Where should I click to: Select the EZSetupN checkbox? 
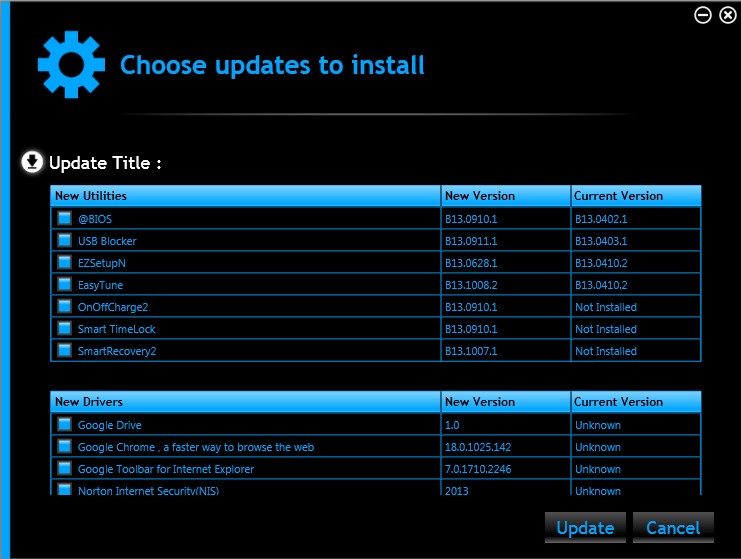click(x=64, y=262)
